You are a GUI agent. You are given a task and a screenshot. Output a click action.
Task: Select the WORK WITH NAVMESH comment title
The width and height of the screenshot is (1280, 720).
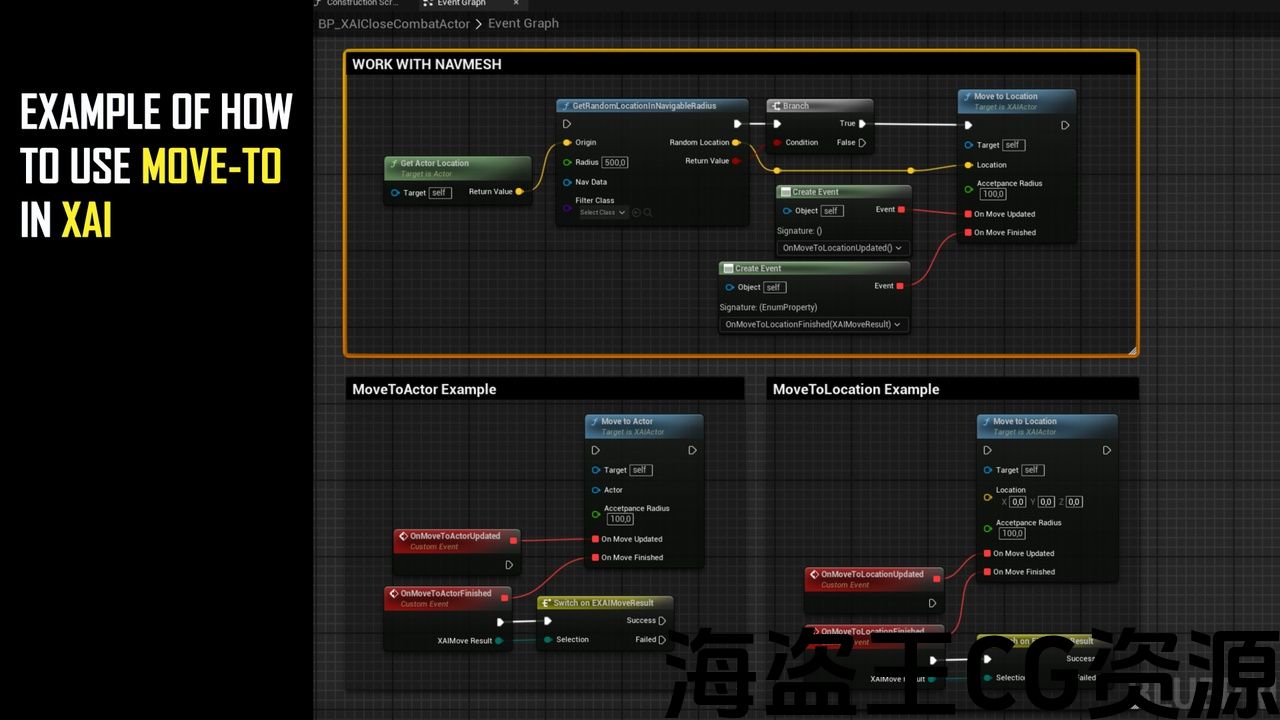tap(427, 64)
